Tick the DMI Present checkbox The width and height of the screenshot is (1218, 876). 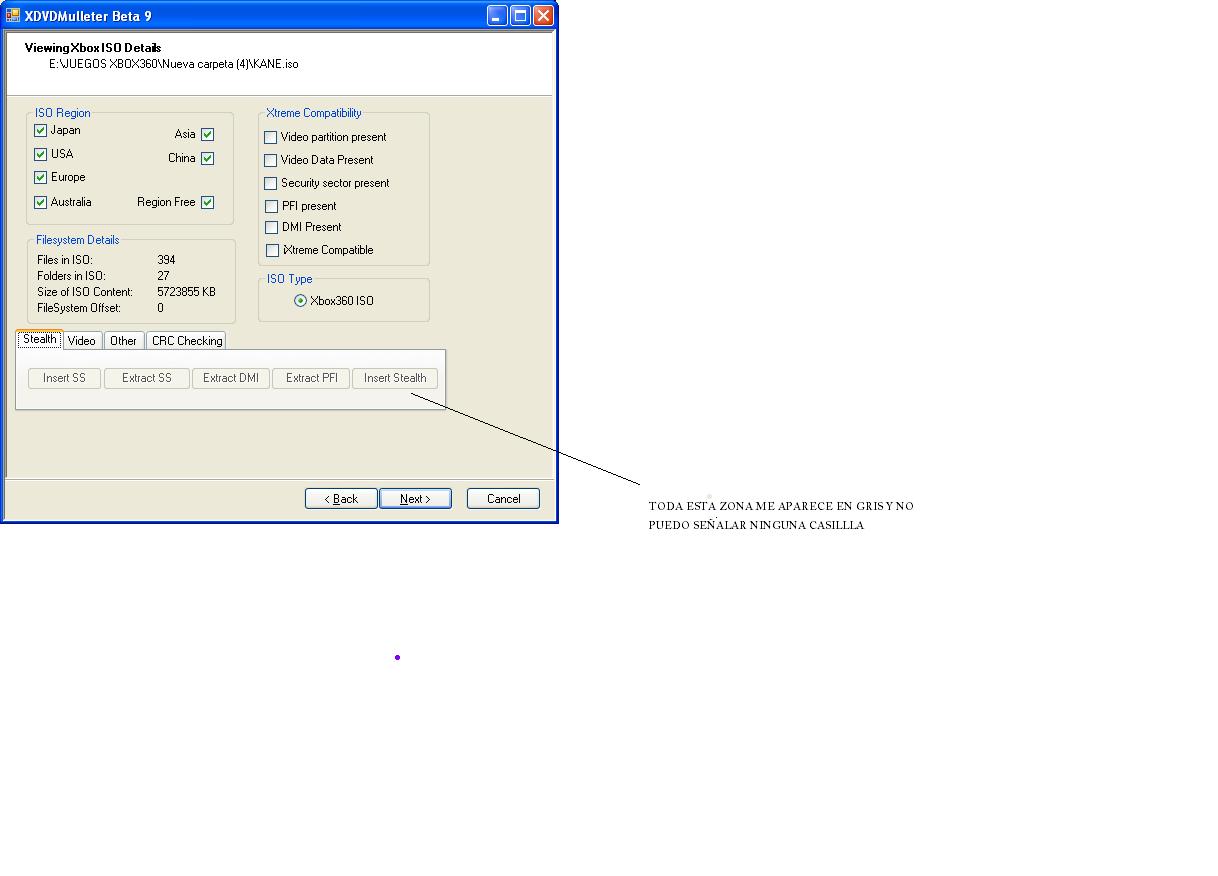click(x=272, y=228)
